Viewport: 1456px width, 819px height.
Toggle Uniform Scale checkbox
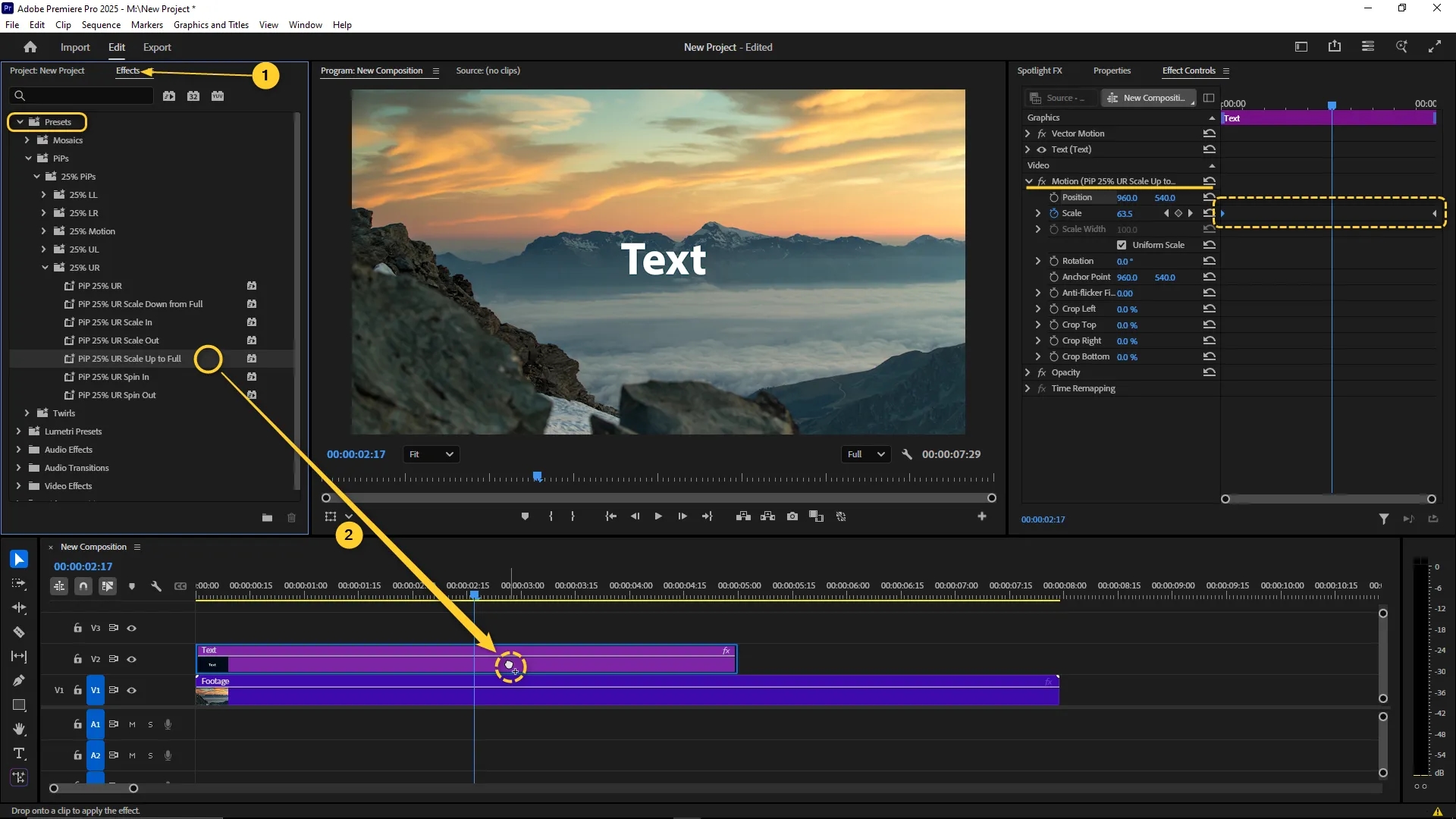[1122, 245]
